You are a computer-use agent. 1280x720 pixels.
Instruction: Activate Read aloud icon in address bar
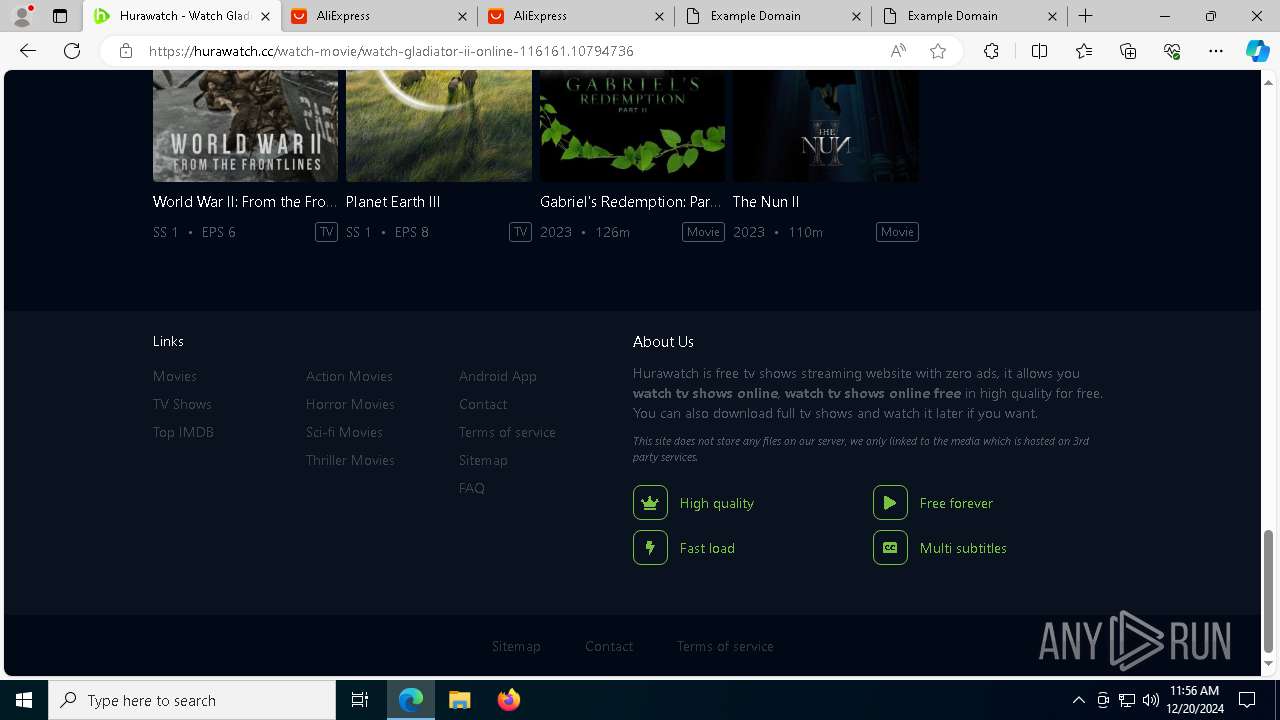coord(898,51)
